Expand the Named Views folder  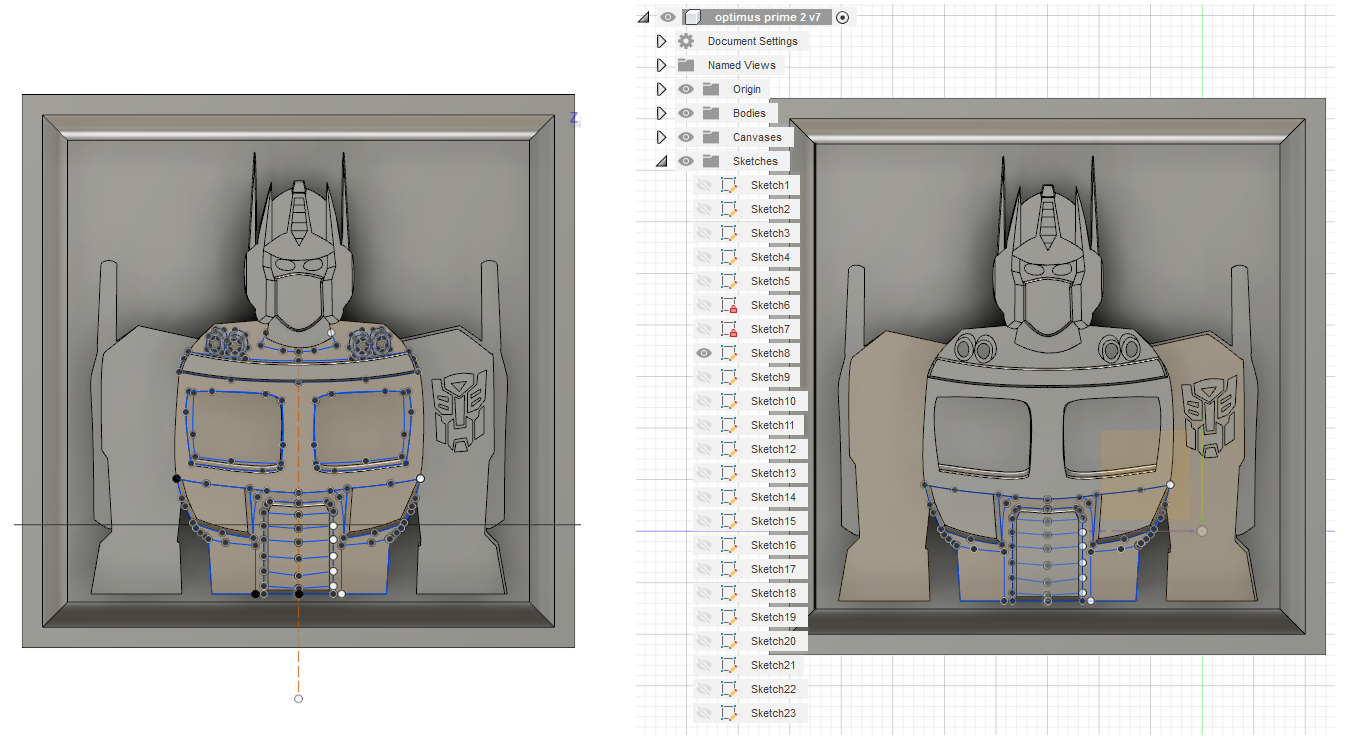point(661,65)
